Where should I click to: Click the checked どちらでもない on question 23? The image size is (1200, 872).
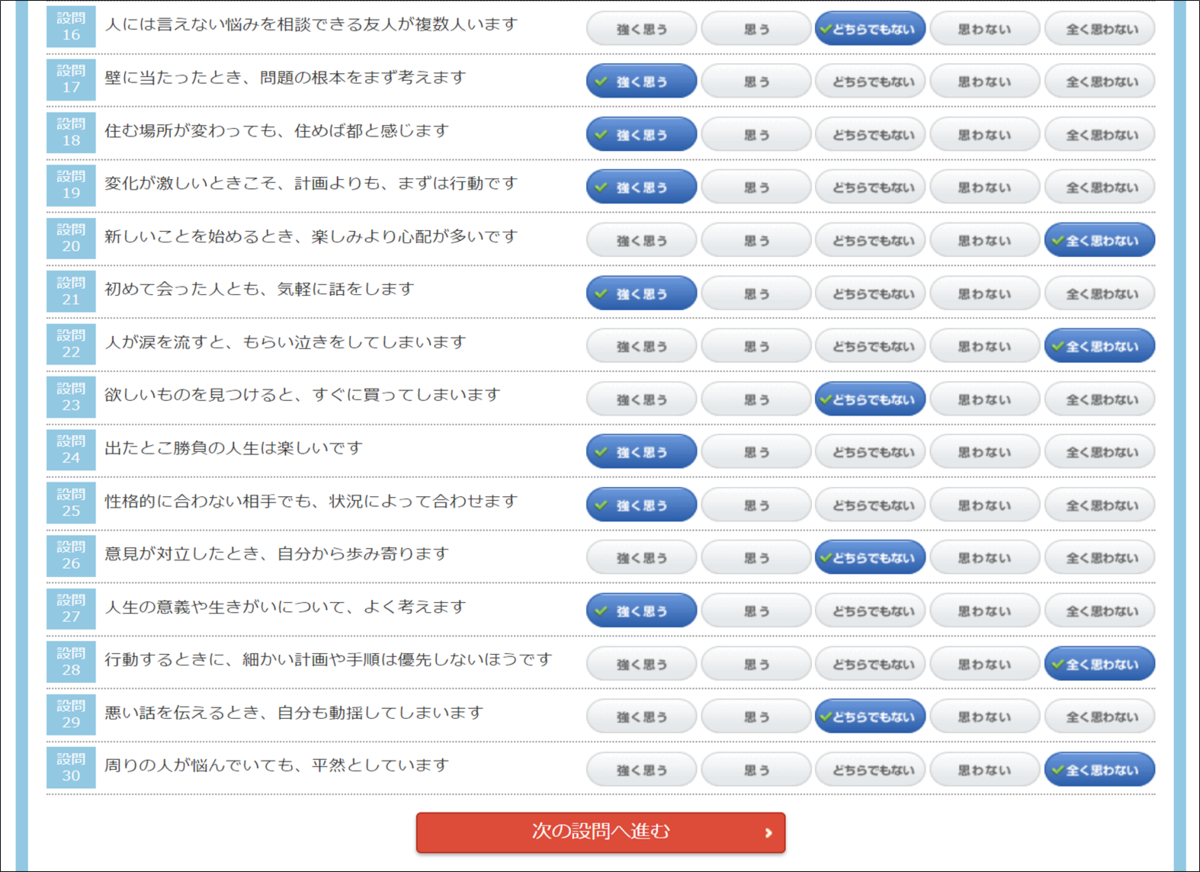(x=870, y=399)
